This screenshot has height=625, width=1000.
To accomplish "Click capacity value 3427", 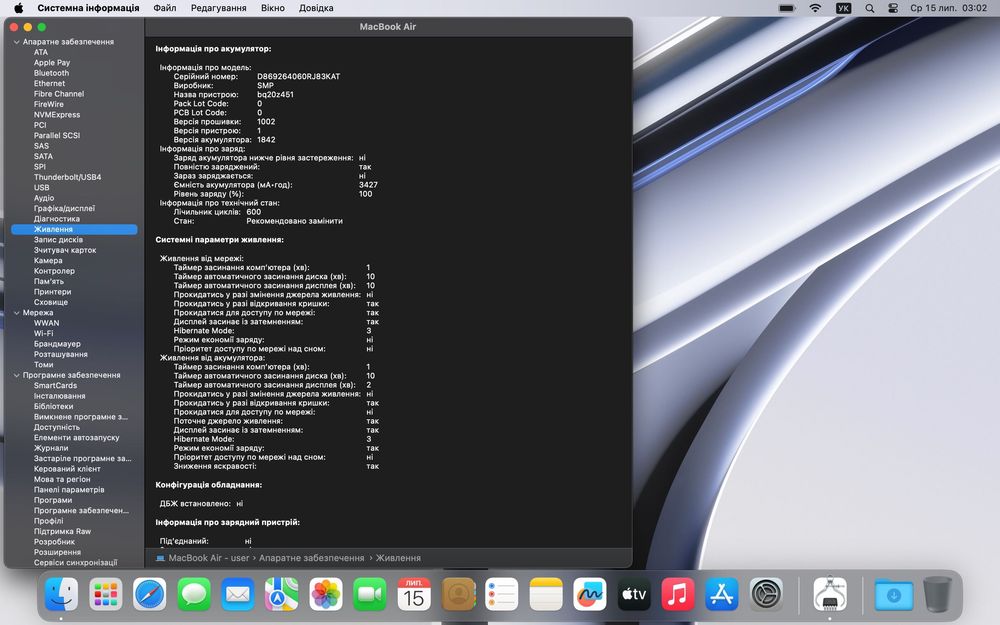I will point(368,185).
